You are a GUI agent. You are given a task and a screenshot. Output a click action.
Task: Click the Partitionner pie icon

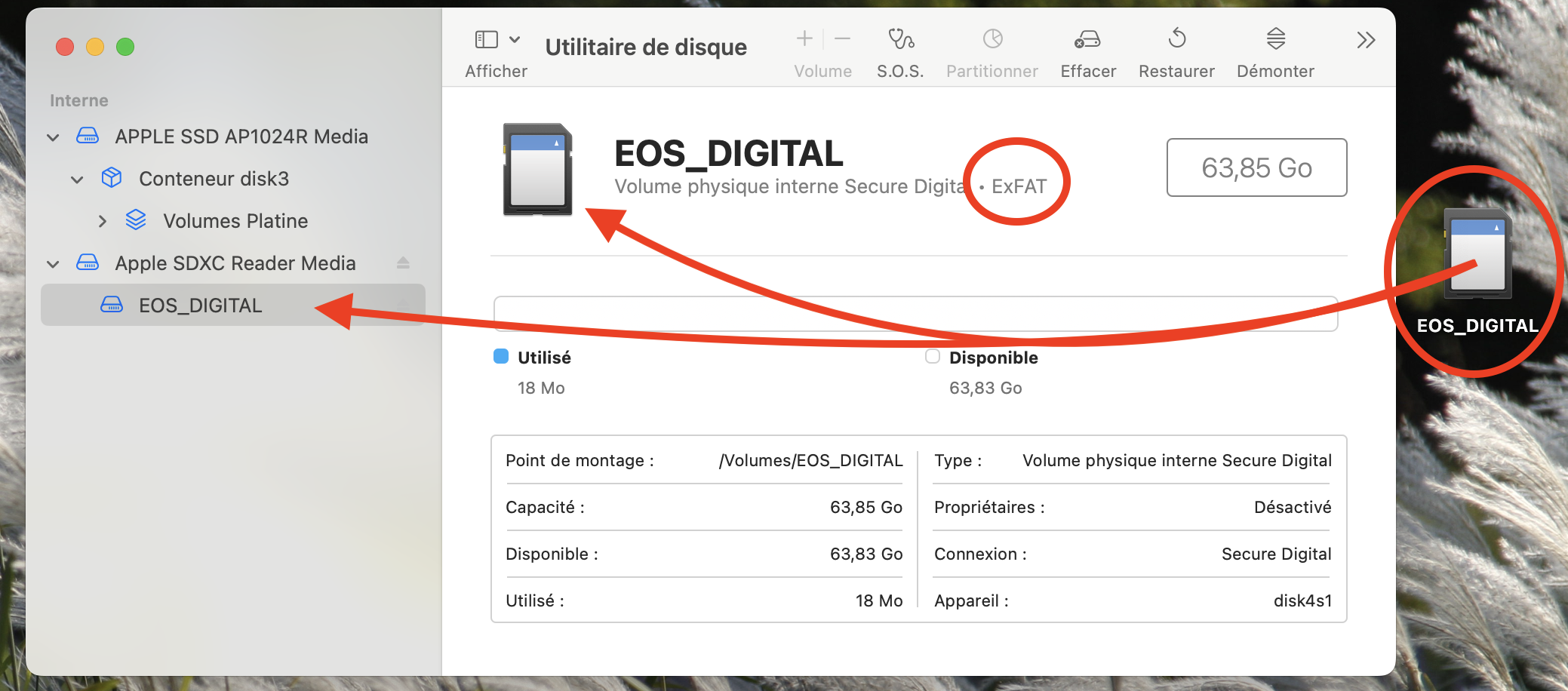point(992,38)
